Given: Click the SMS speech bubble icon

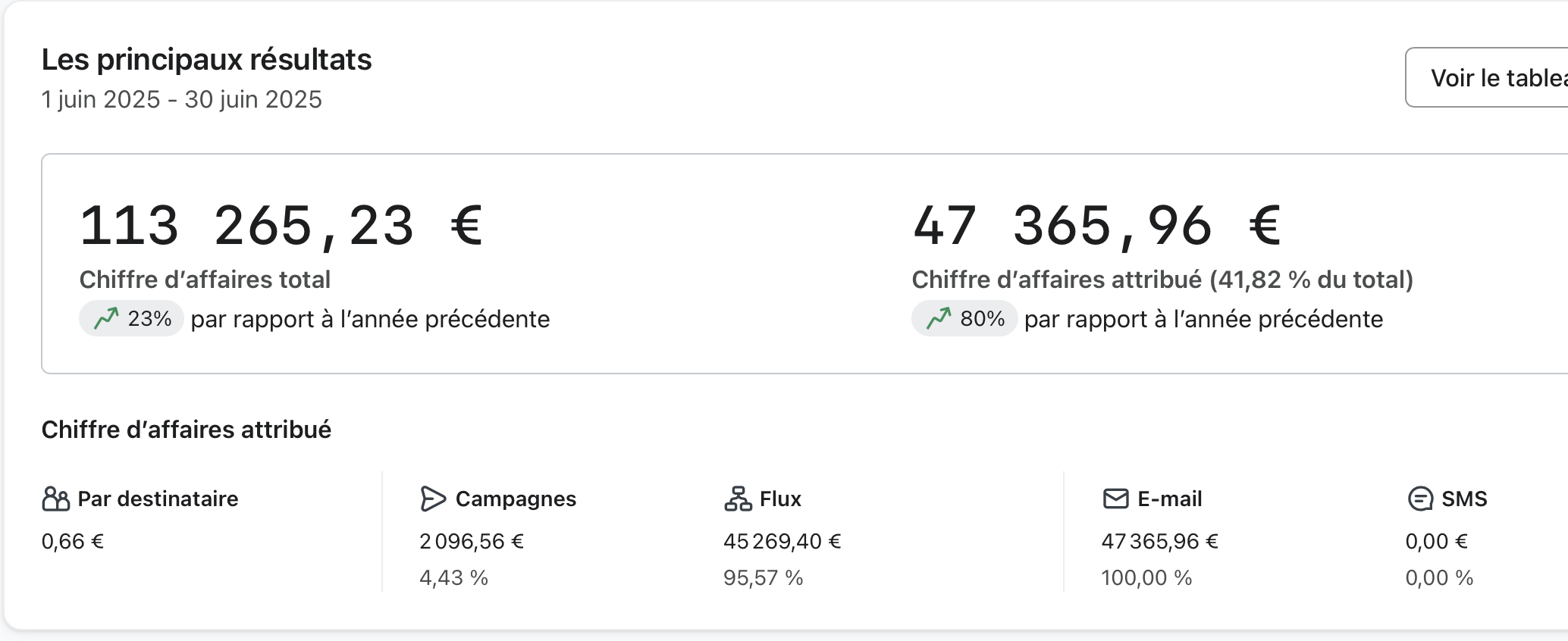Looking at the screenshot, I should (1420, 499).
